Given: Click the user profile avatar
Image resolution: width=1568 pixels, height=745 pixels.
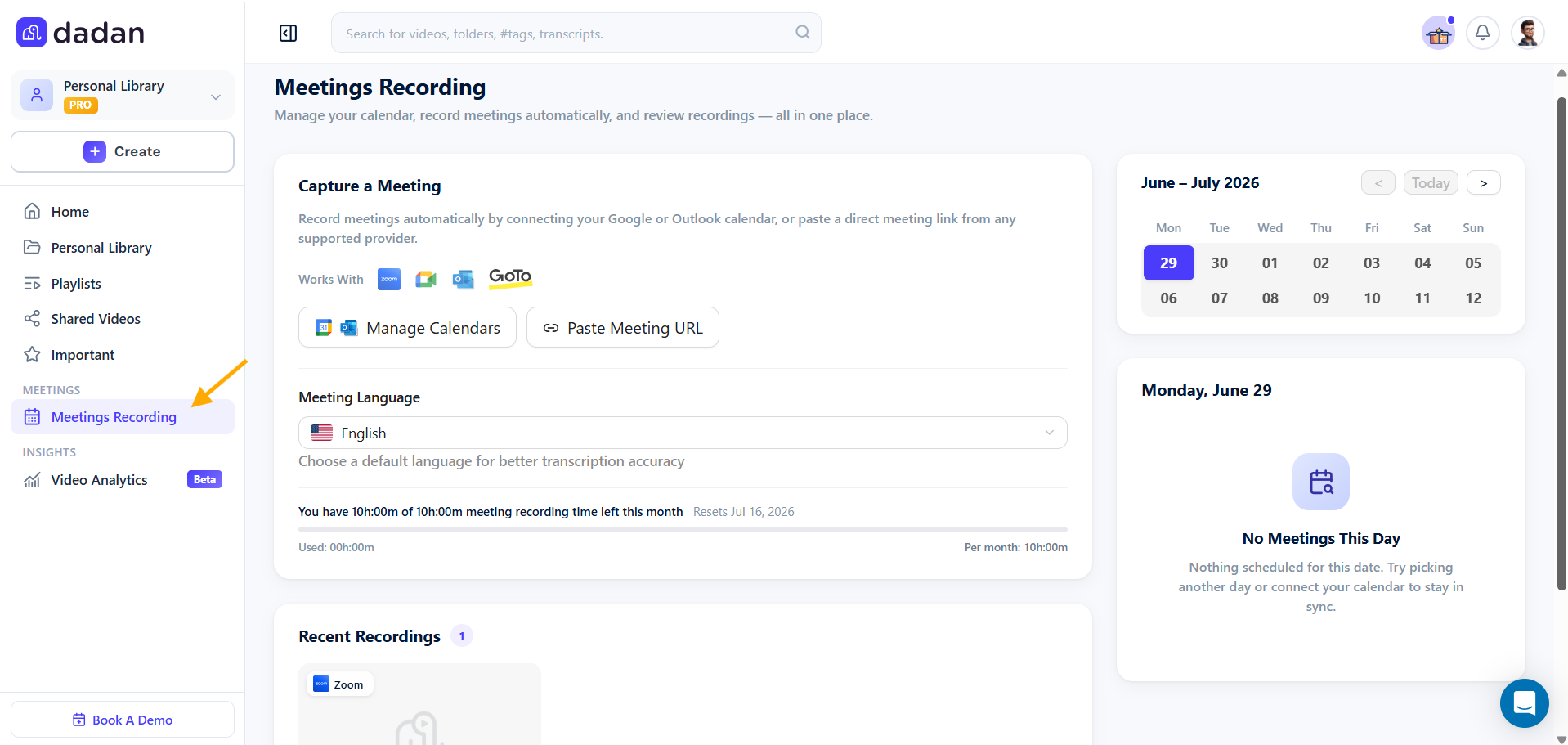Looking at the screenshot, I should coord(1527,33).
